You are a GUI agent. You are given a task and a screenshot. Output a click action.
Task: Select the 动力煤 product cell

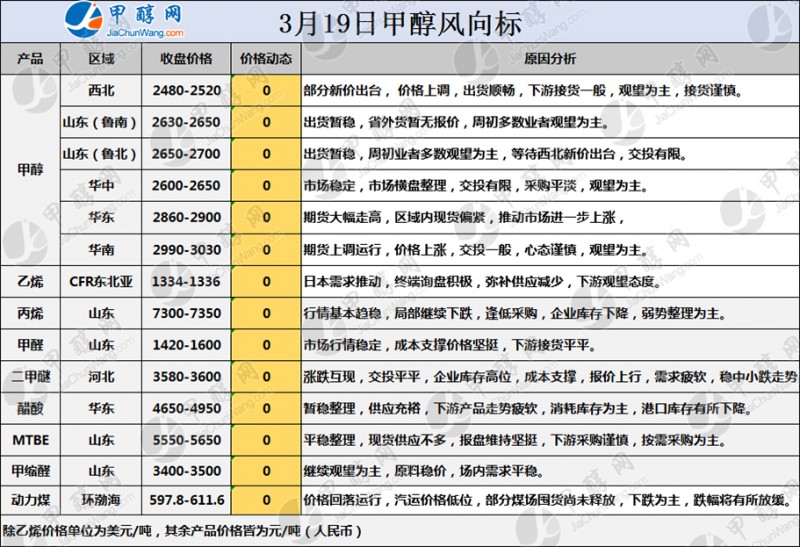(30, 500)
